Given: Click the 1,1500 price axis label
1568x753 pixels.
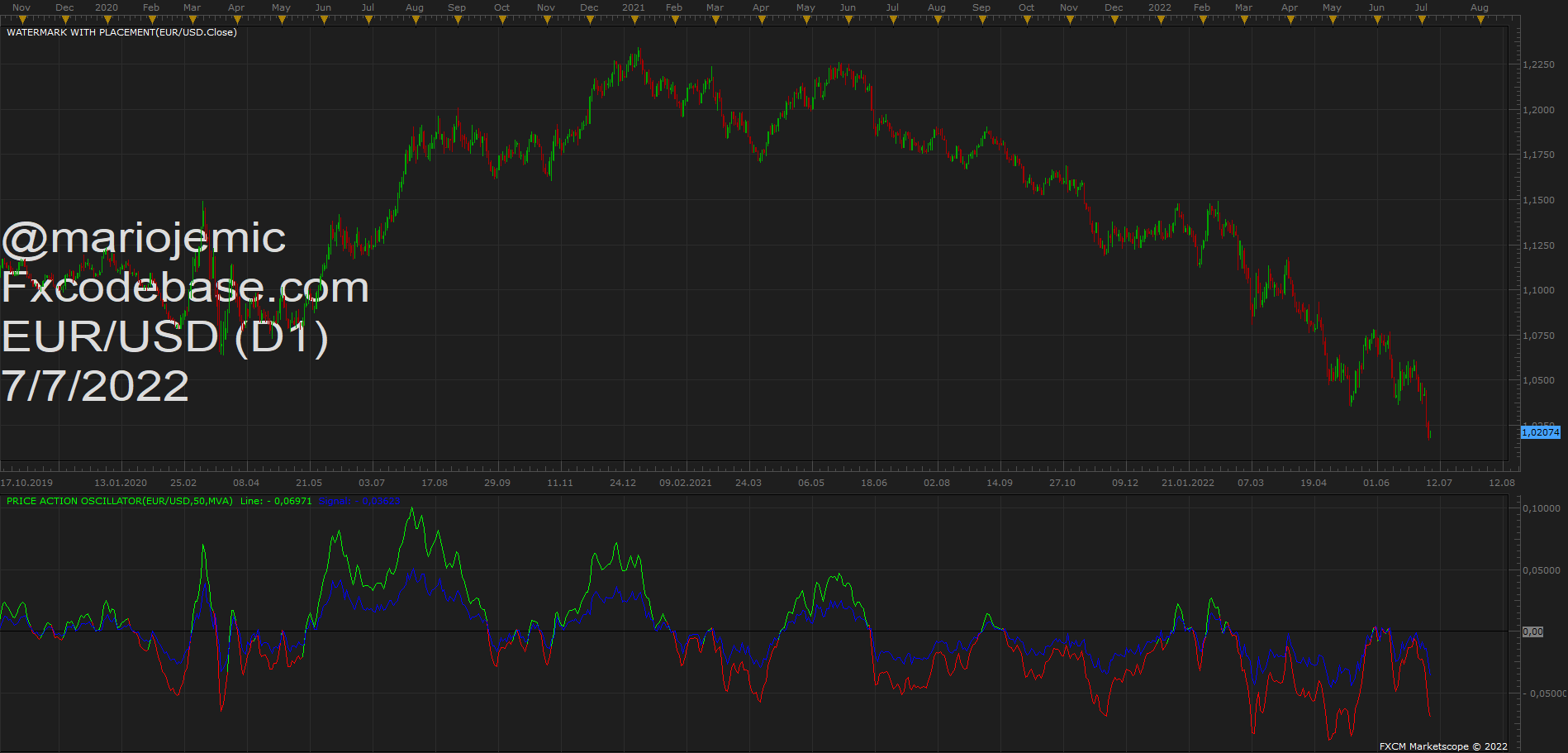Looking at the screenshot, I should point(1538,200).
